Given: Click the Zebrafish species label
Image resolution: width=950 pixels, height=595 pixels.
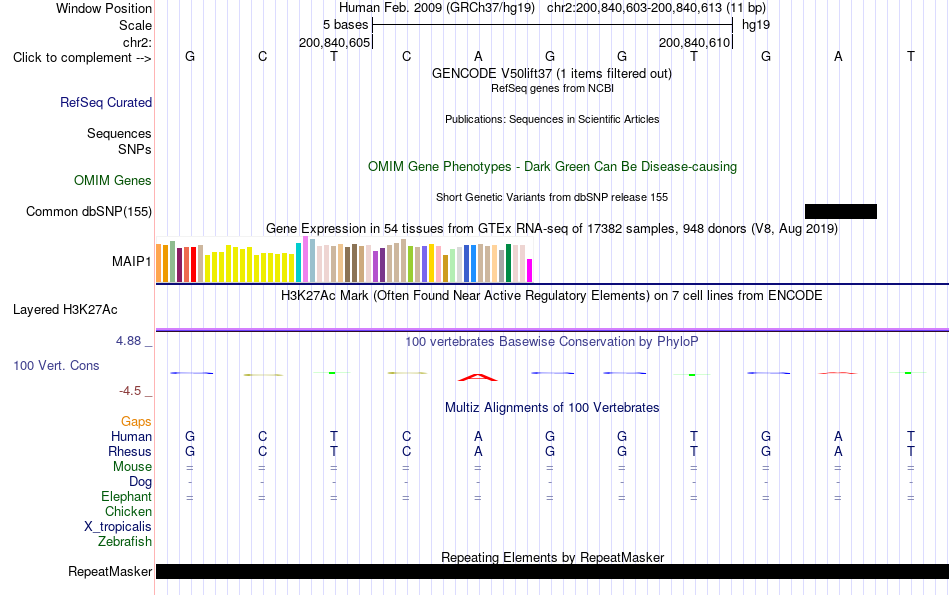Looking at the screenshot, I should coord(125,541).
